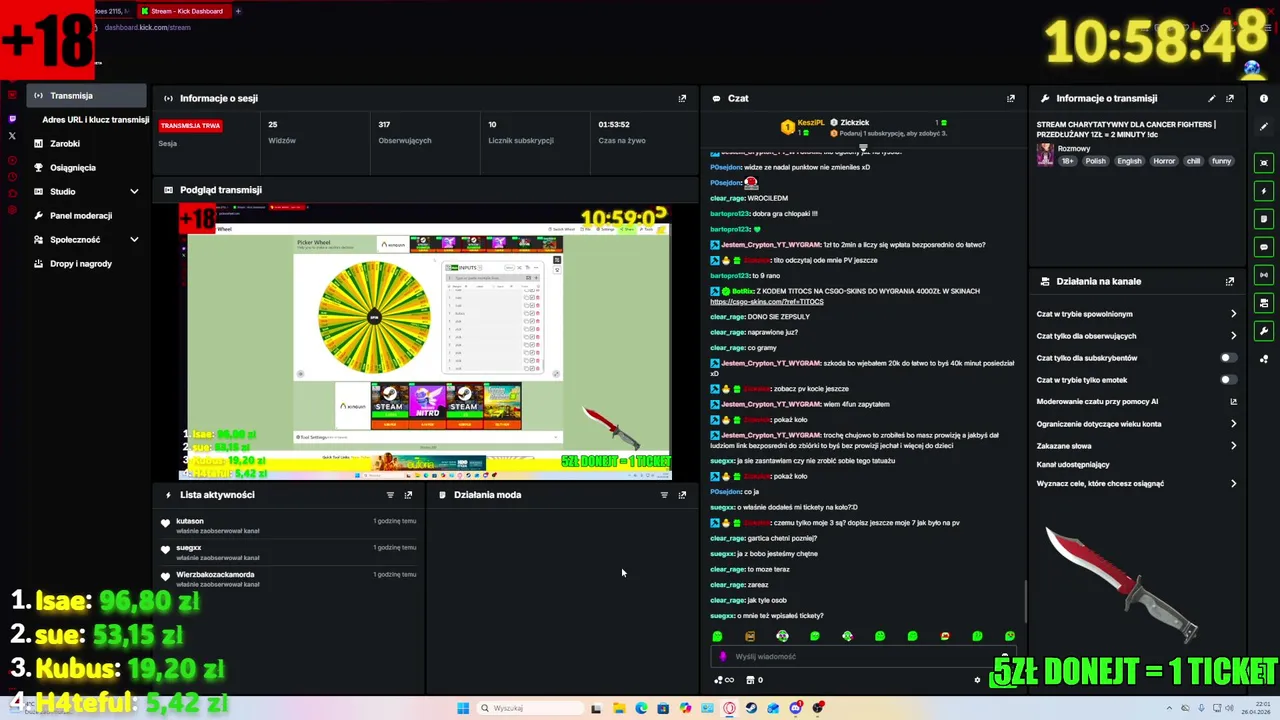Viewport: 1280px width, 720px height.
Task: Enable Czat w trybie tylko emotek toggle
Action: 1228,380
